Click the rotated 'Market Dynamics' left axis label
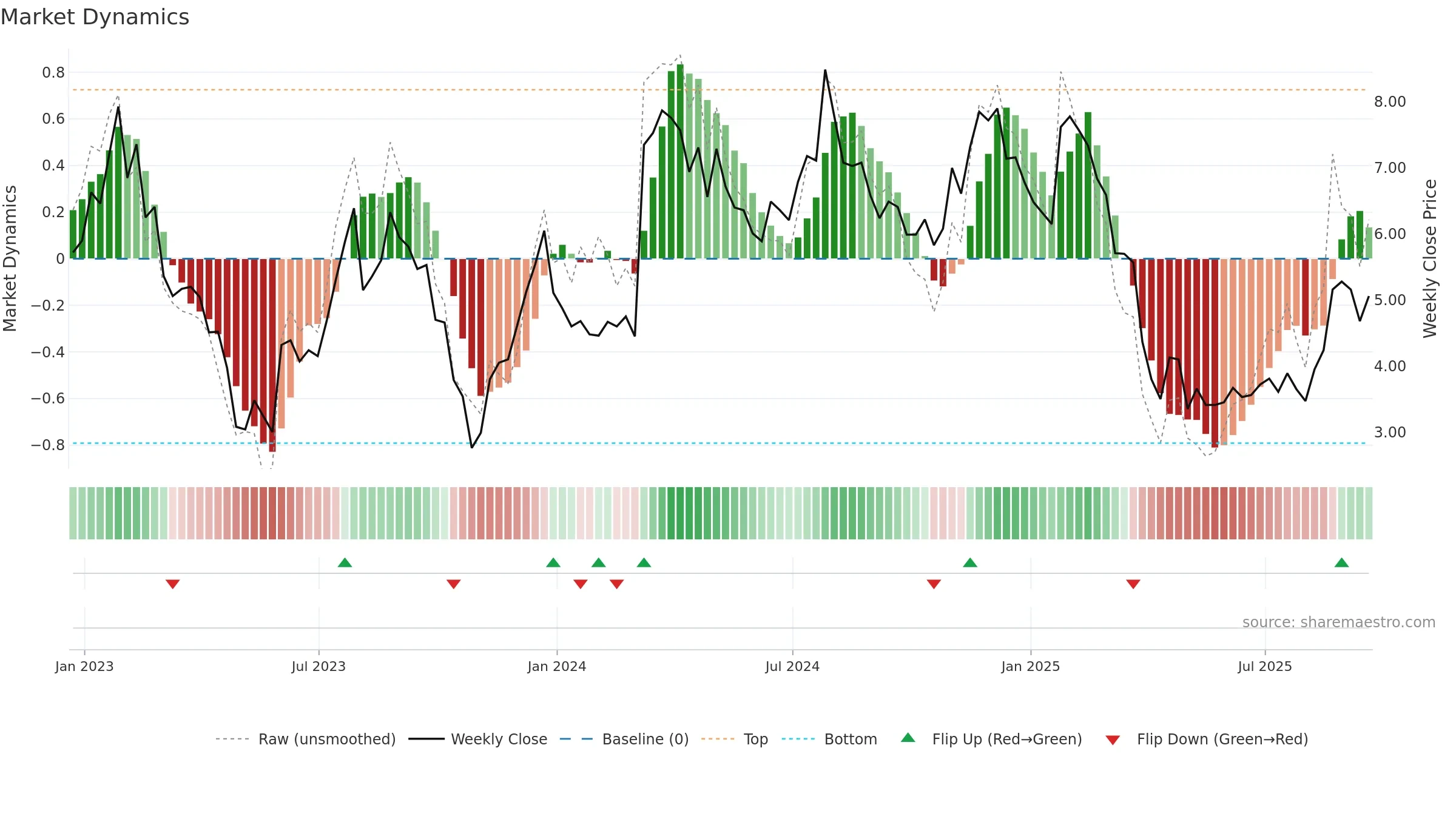This screenshot has height=819, width=1456. click(x=10, y=258)
